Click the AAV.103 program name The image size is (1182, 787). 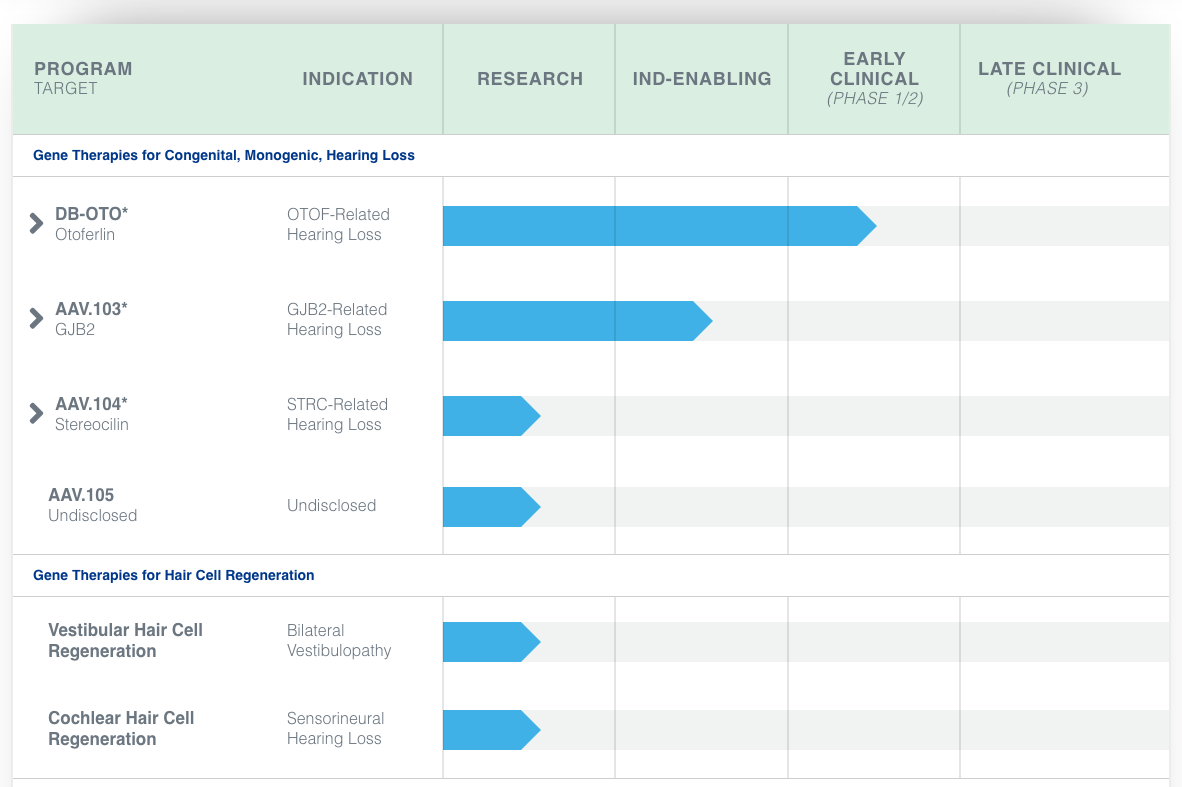tap(91, 309)
